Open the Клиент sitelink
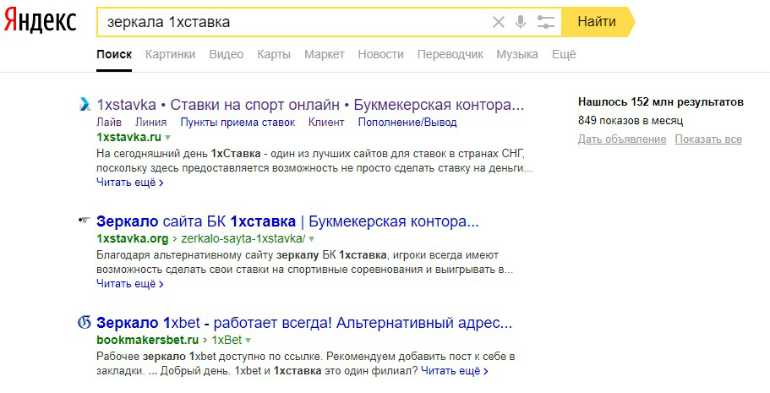Screen dimensions: 770x393 (326, 122)
